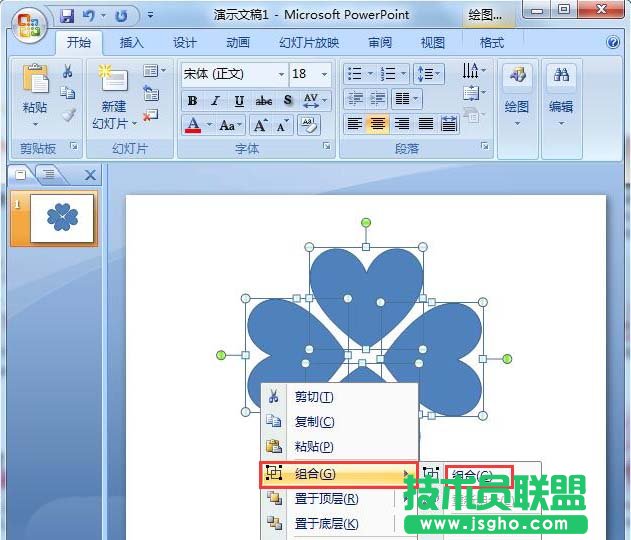Switch to slides thumbnail pane tab

pyautogui.click(x=21, y=174)
